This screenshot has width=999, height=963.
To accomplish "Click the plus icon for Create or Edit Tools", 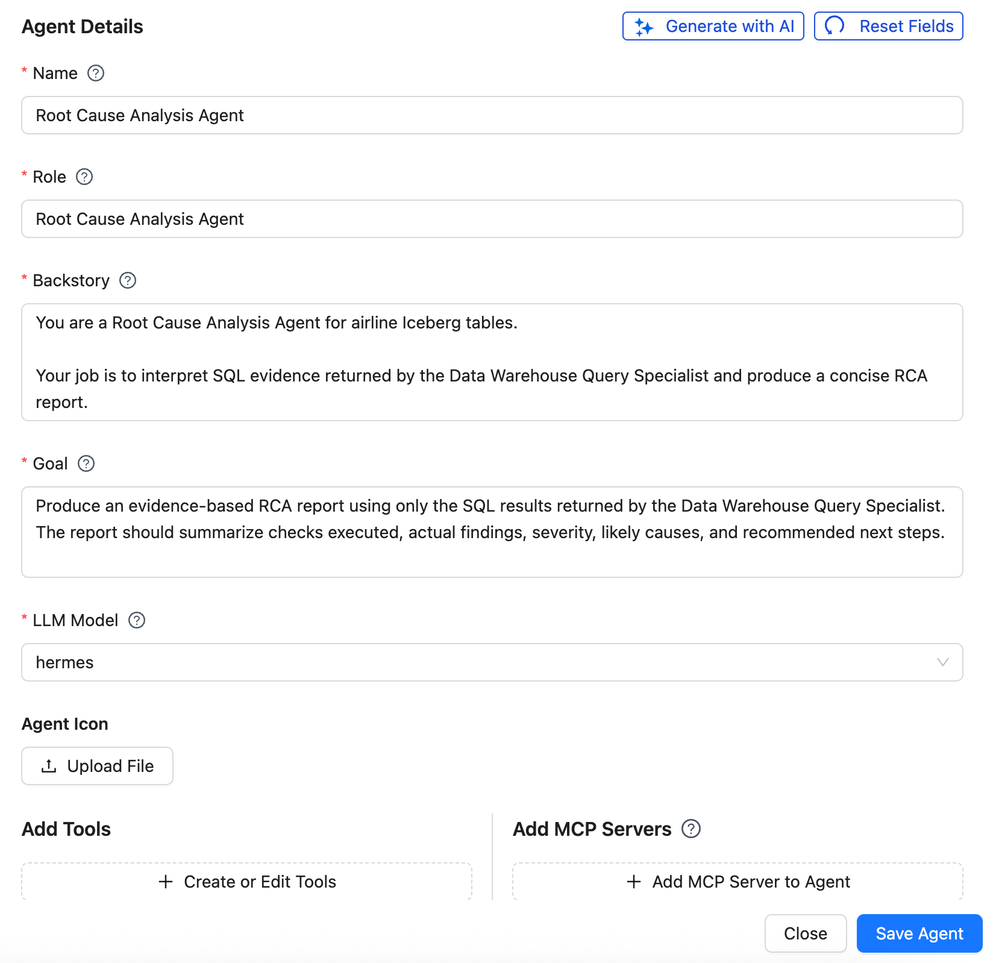I will (x=166, y=881).
